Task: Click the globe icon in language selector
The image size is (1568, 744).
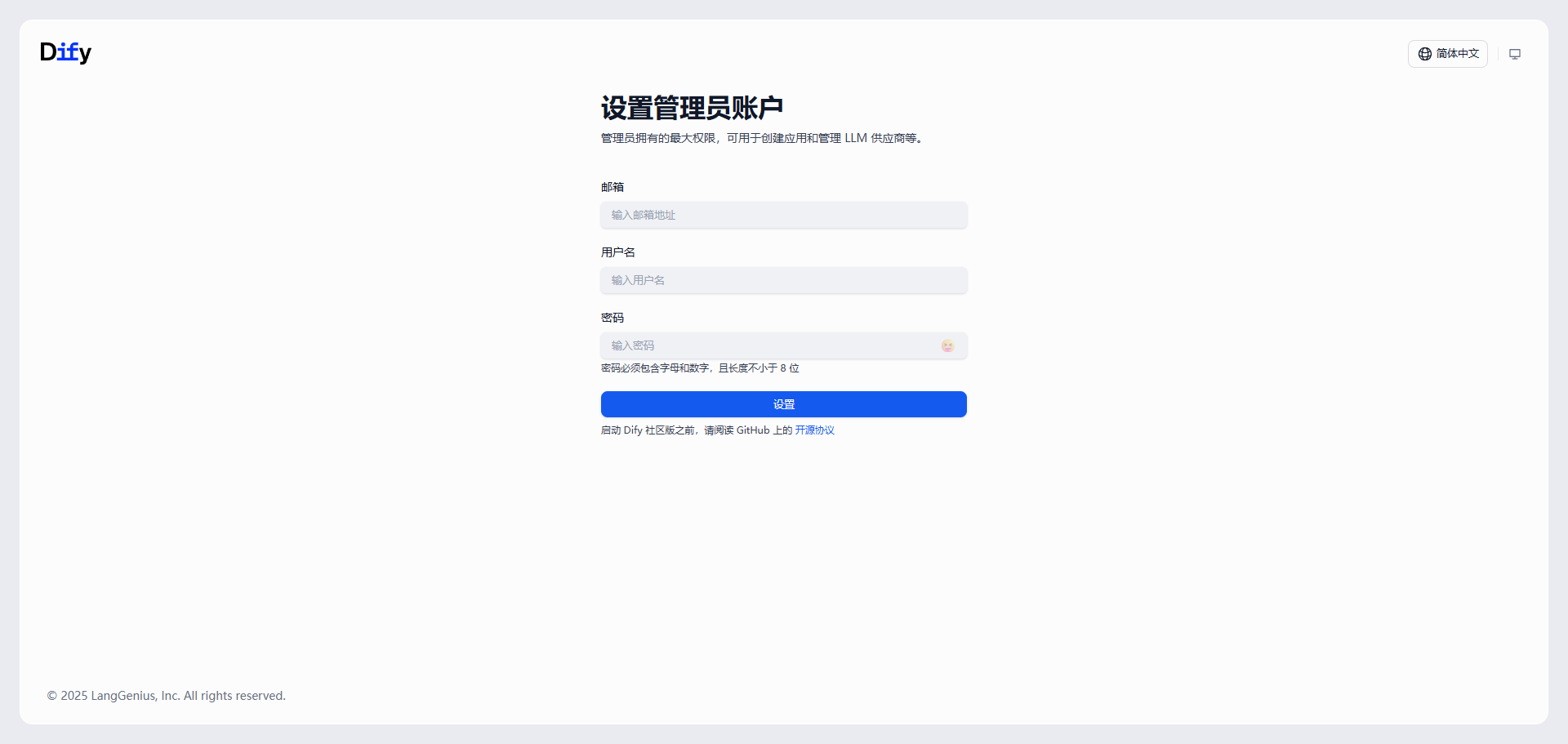Action: pyautogui.click(x=1424, y=53)
